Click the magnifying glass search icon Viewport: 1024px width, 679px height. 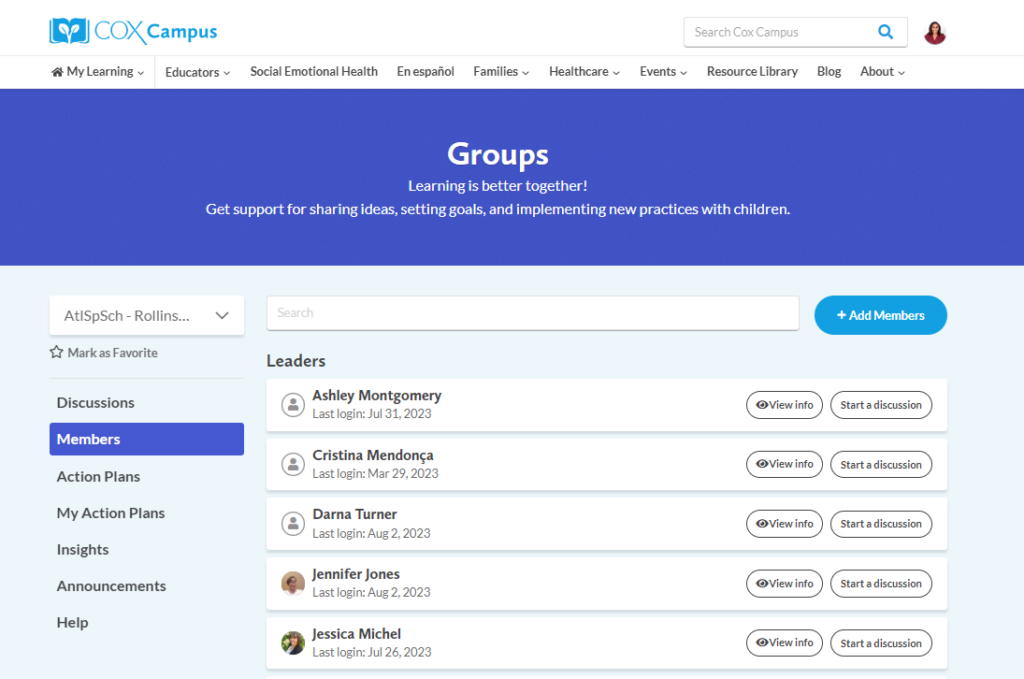[886, 32]
